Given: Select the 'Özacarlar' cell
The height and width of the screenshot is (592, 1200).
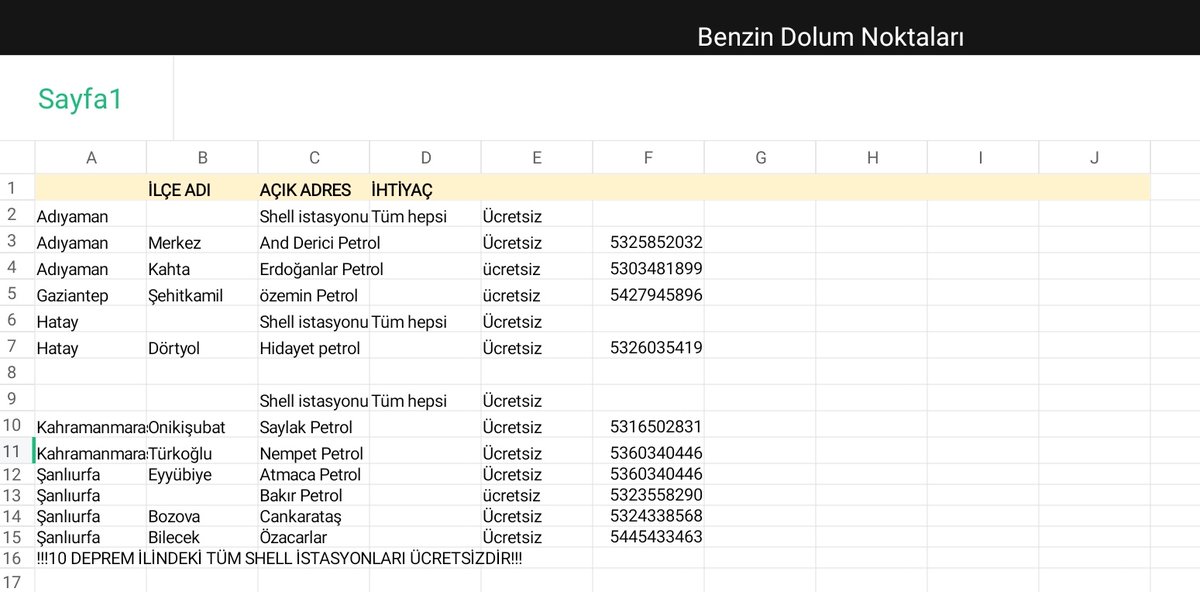Looking at the screenshot, I should pyautogui.click(x=314, y=538).
